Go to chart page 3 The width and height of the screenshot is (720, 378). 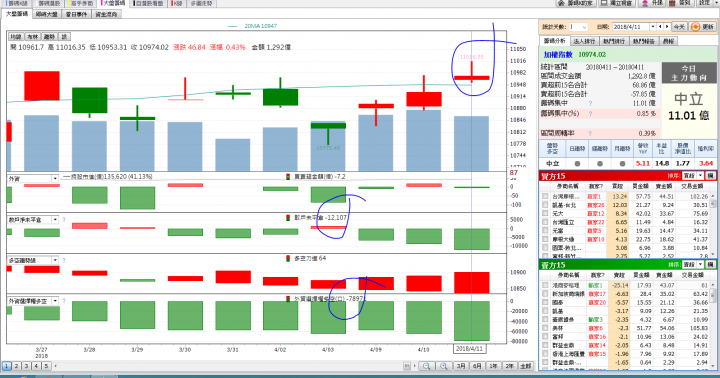[26, 366]
